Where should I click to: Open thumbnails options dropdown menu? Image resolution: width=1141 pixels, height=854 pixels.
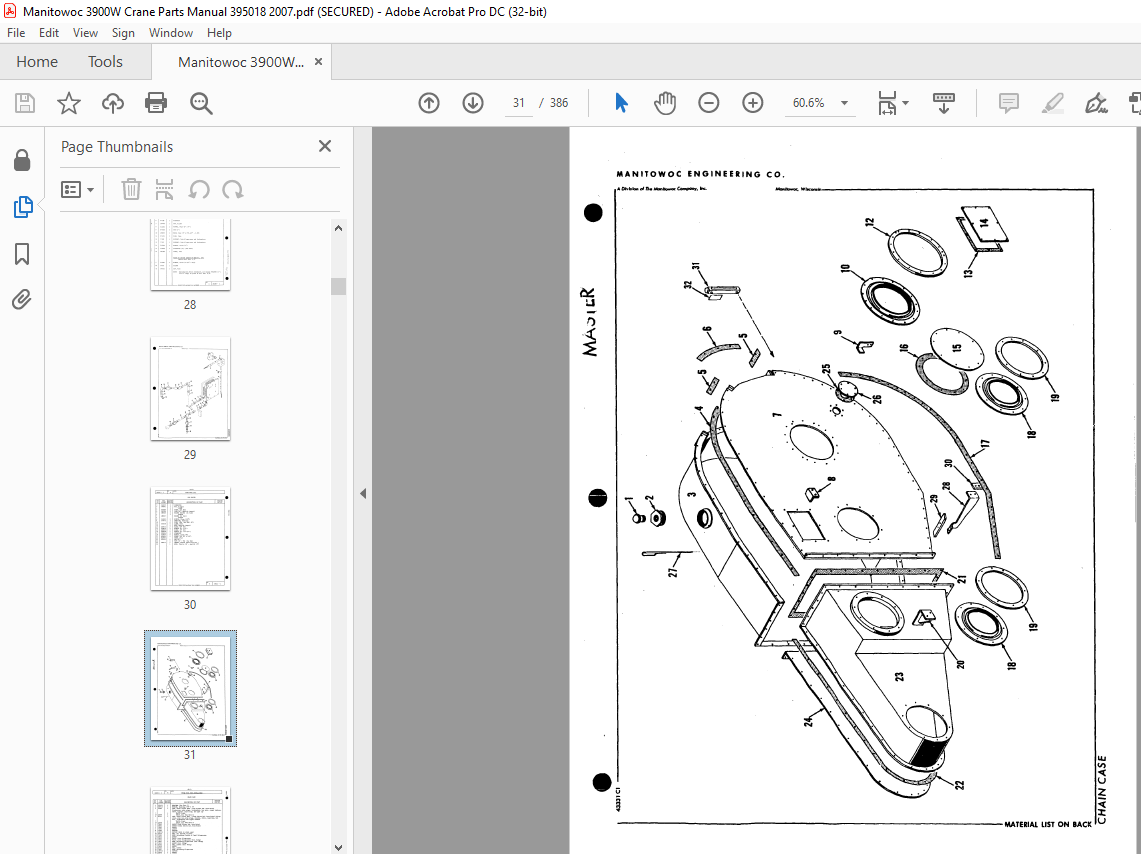click(77, 190)
